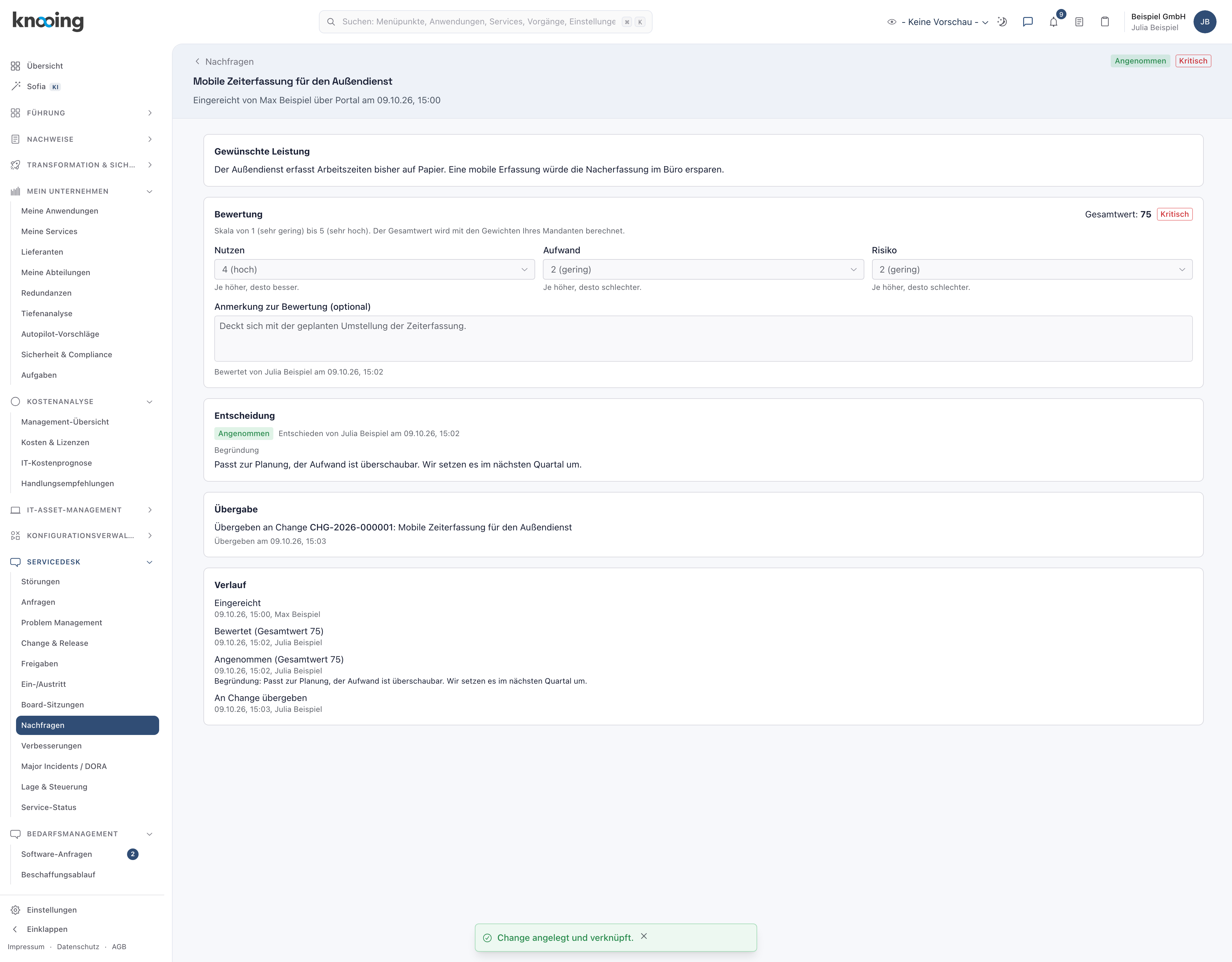Click the Transformation rocket icon
The height and width of the screenshot is (962, 1232).
point(15,165)
